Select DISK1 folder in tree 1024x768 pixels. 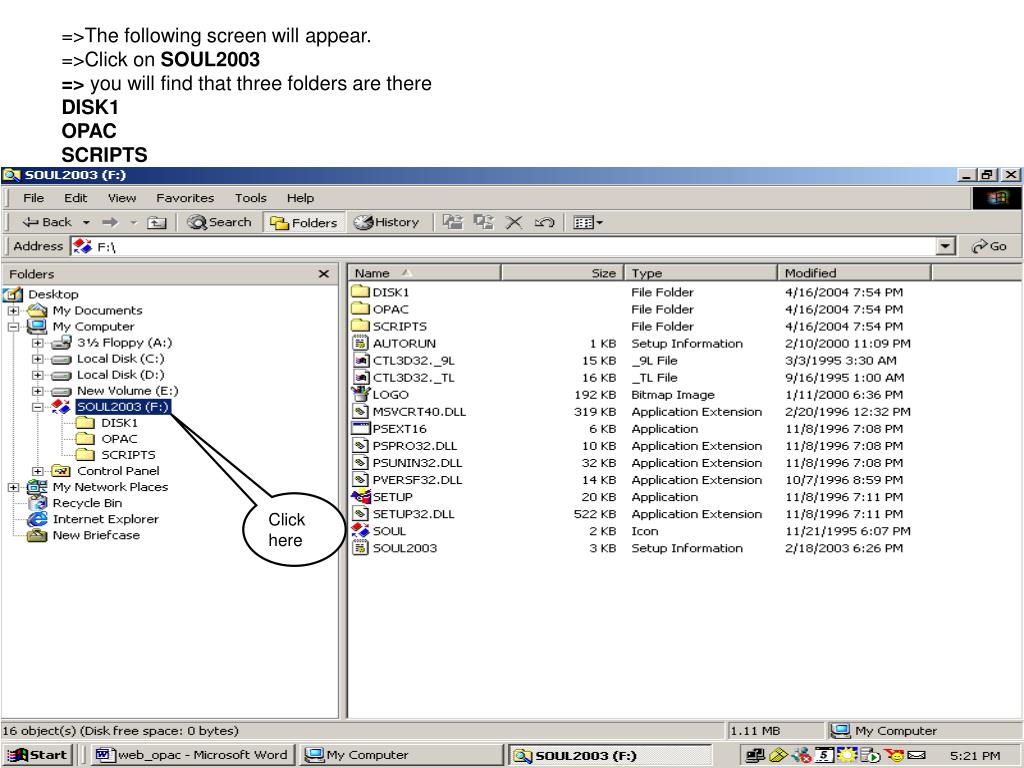[x=120, y=423]
